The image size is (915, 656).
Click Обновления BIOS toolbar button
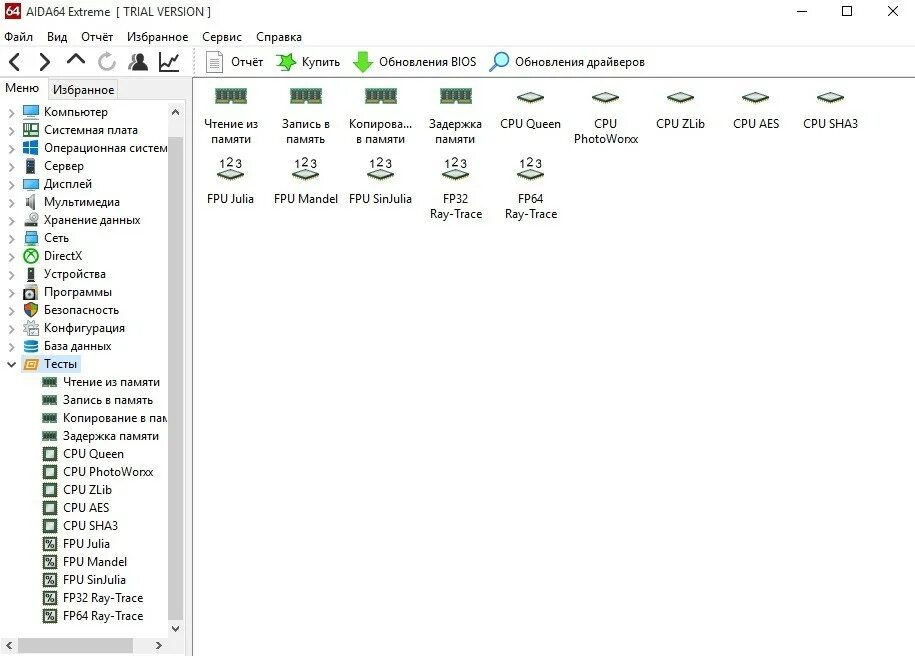point(414,62)
